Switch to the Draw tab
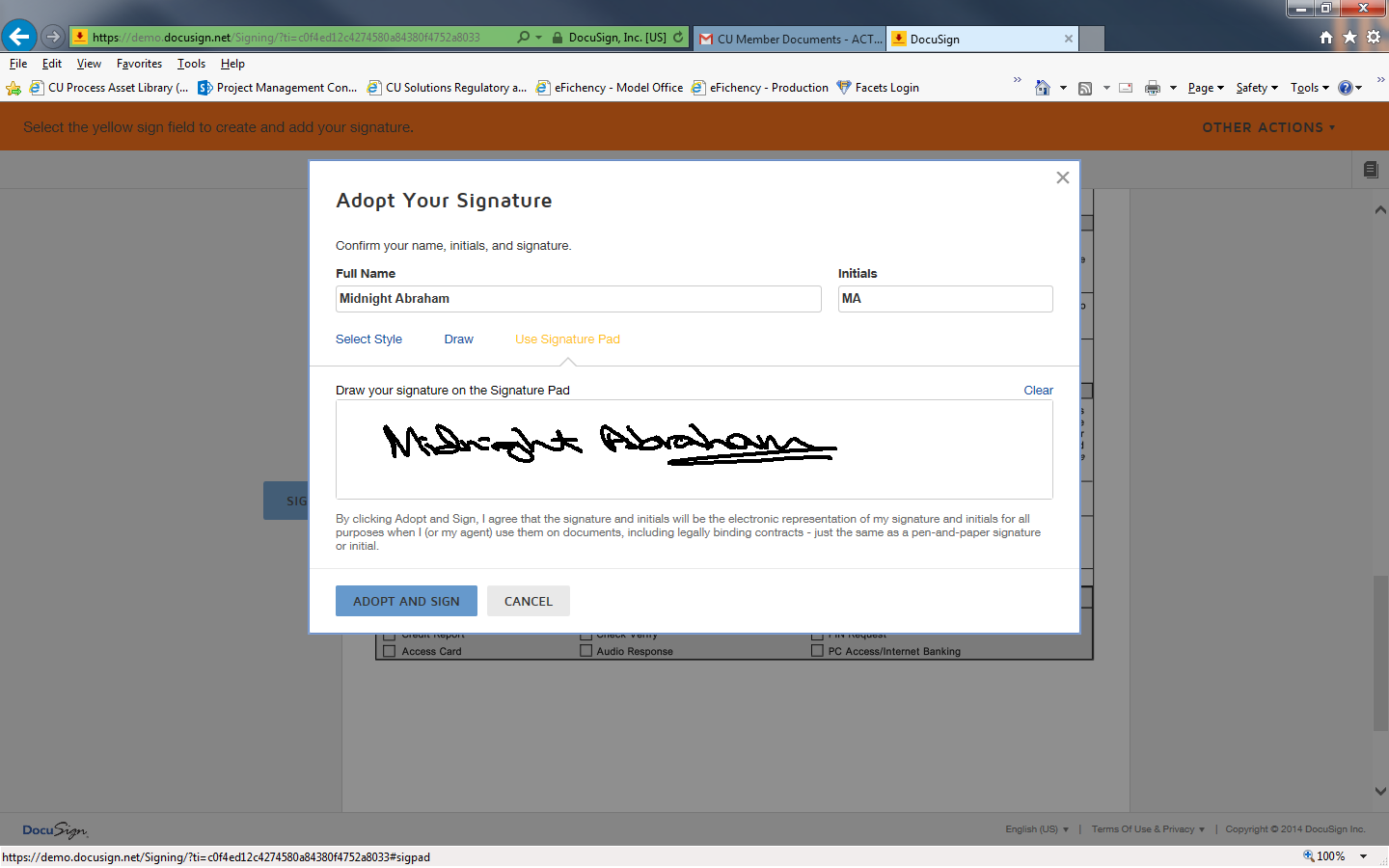 coord(459,339)
